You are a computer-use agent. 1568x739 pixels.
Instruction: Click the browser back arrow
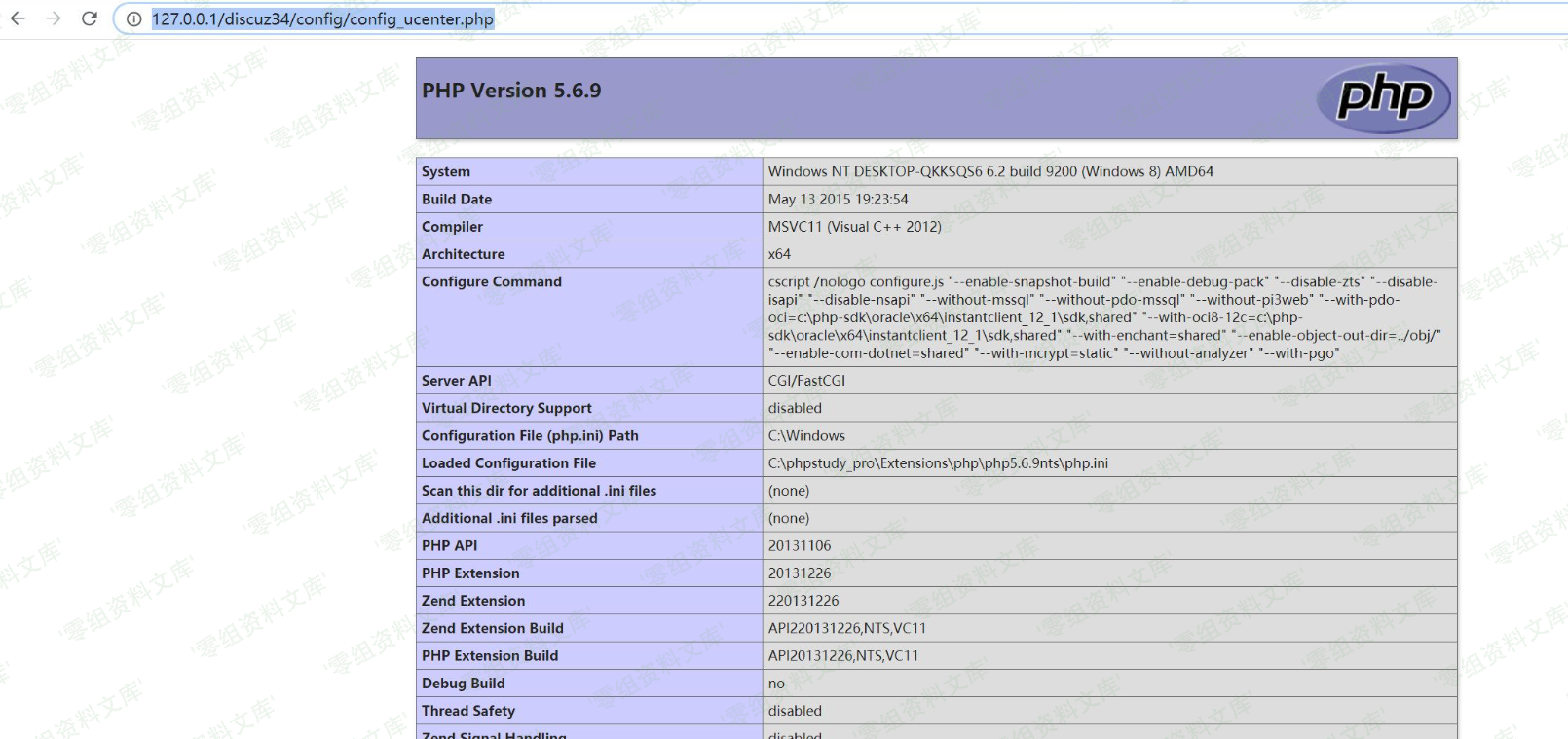19,18
